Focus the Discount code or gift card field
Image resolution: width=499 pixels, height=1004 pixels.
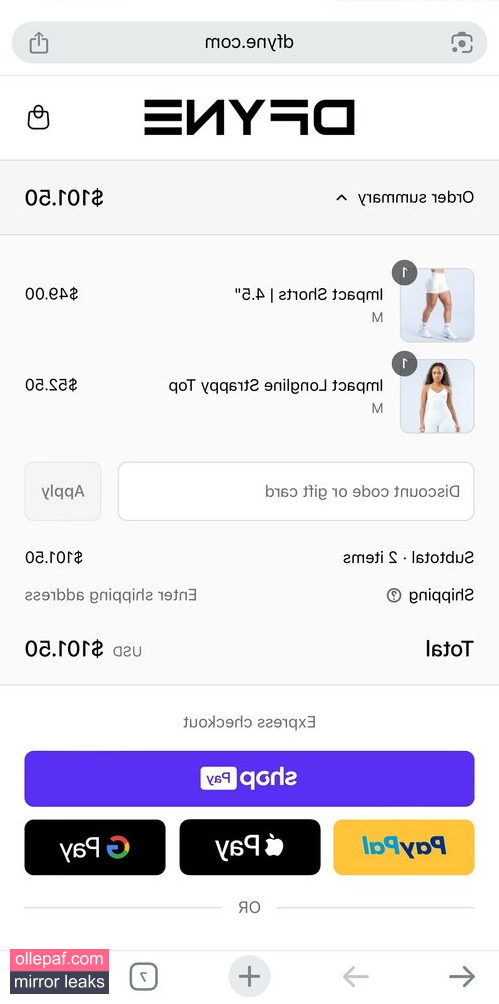[x=296, y=491]
